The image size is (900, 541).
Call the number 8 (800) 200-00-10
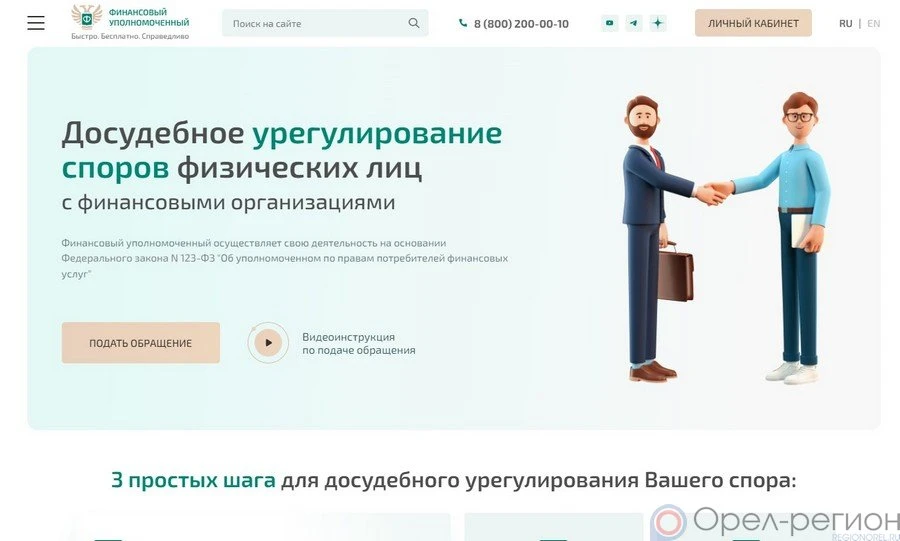click(x=521, y=24)
